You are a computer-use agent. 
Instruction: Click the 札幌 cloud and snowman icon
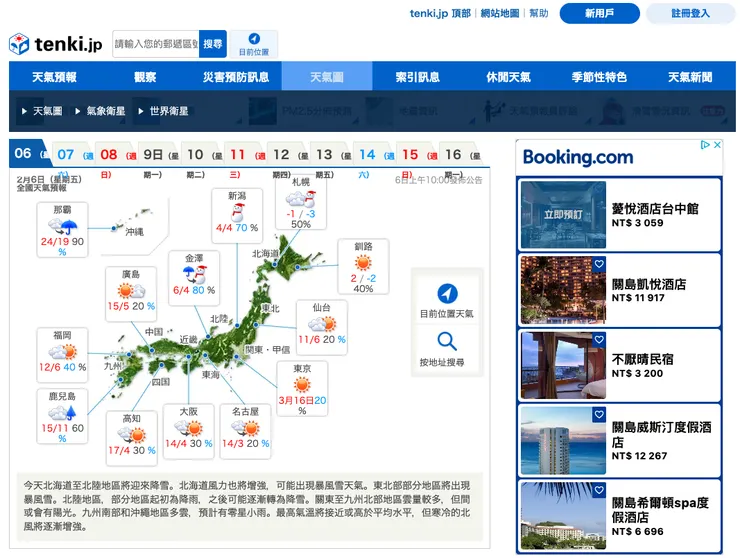click(x=301, y=199)
